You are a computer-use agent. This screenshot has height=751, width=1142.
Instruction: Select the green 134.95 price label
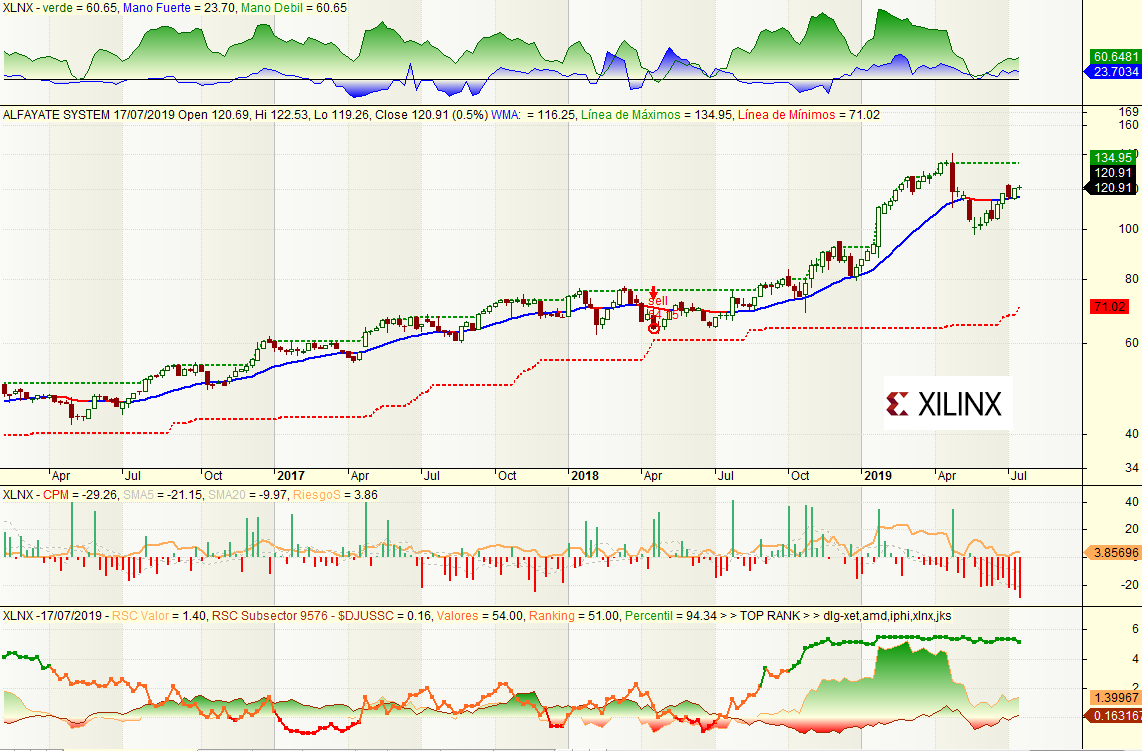(1112, 157)
